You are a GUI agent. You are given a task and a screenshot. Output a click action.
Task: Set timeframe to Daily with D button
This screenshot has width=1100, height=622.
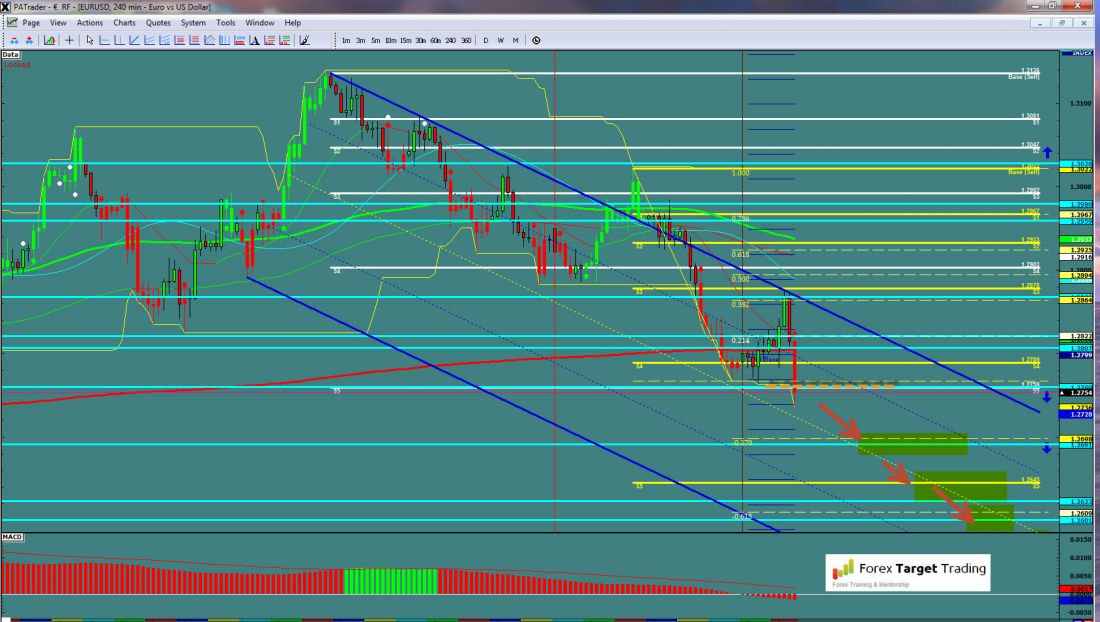tap(486, 40)
